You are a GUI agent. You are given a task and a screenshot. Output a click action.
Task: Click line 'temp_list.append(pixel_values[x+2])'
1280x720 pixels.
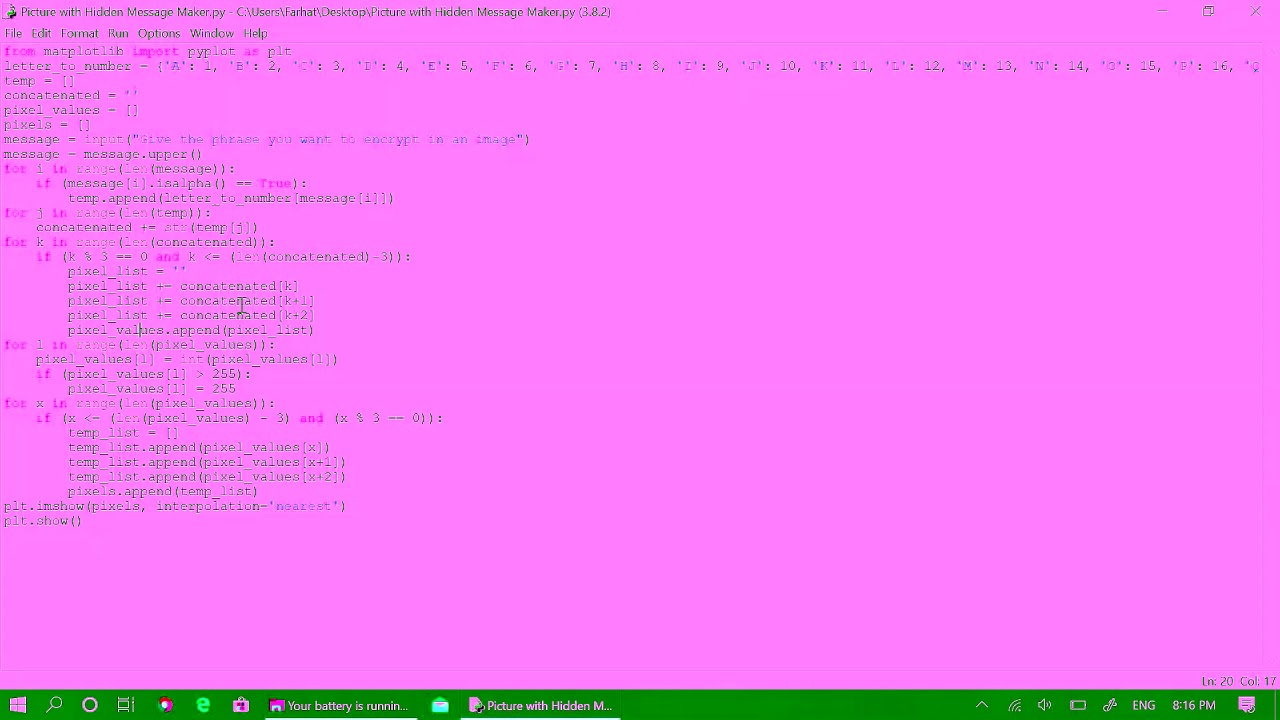(207, 476)
